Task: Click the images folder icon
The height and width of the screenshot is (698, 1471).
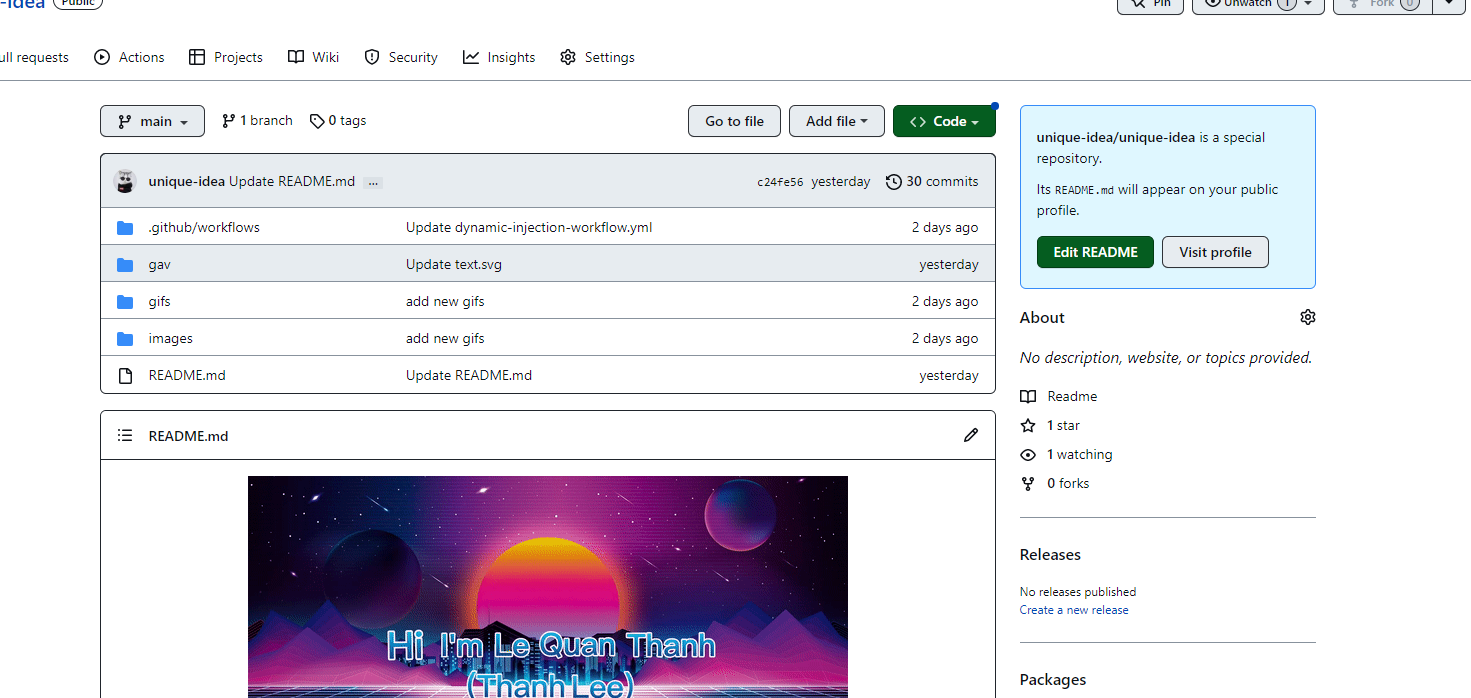Action: 125,338
